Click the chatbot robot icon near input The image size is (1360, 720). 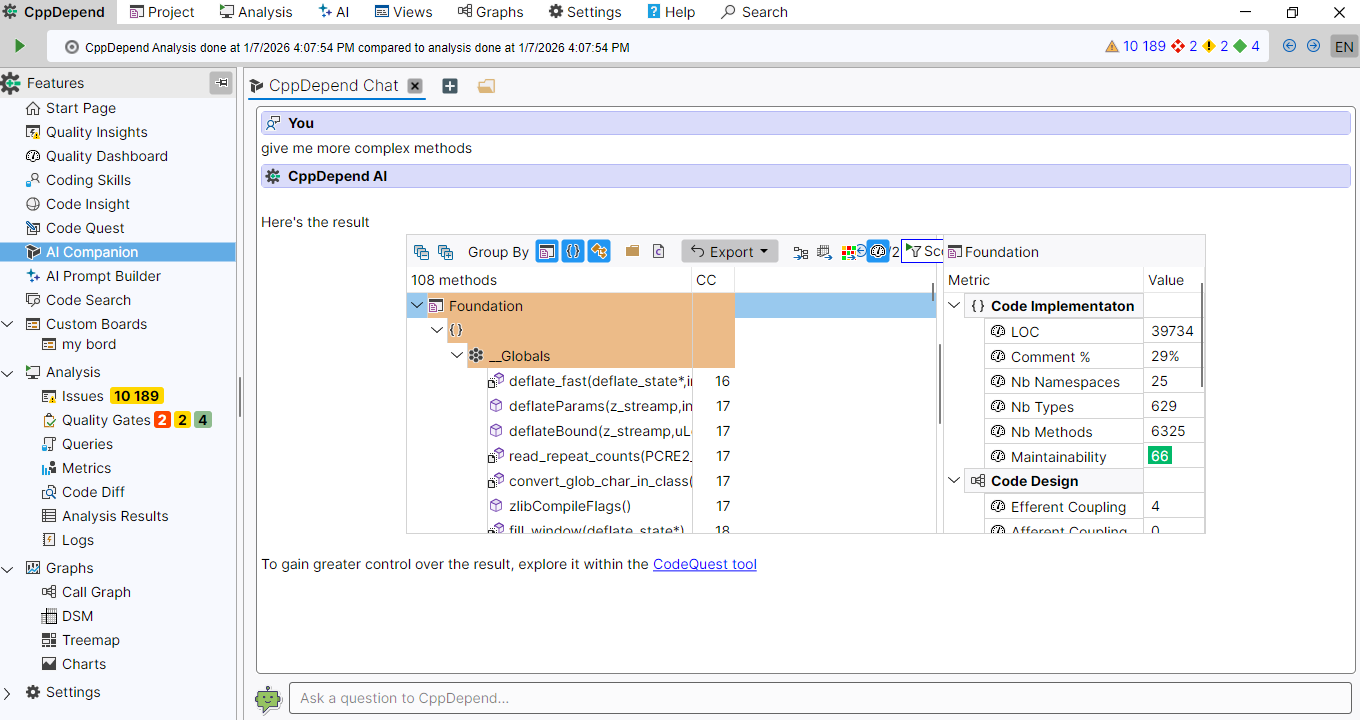(x=268, y=698)
